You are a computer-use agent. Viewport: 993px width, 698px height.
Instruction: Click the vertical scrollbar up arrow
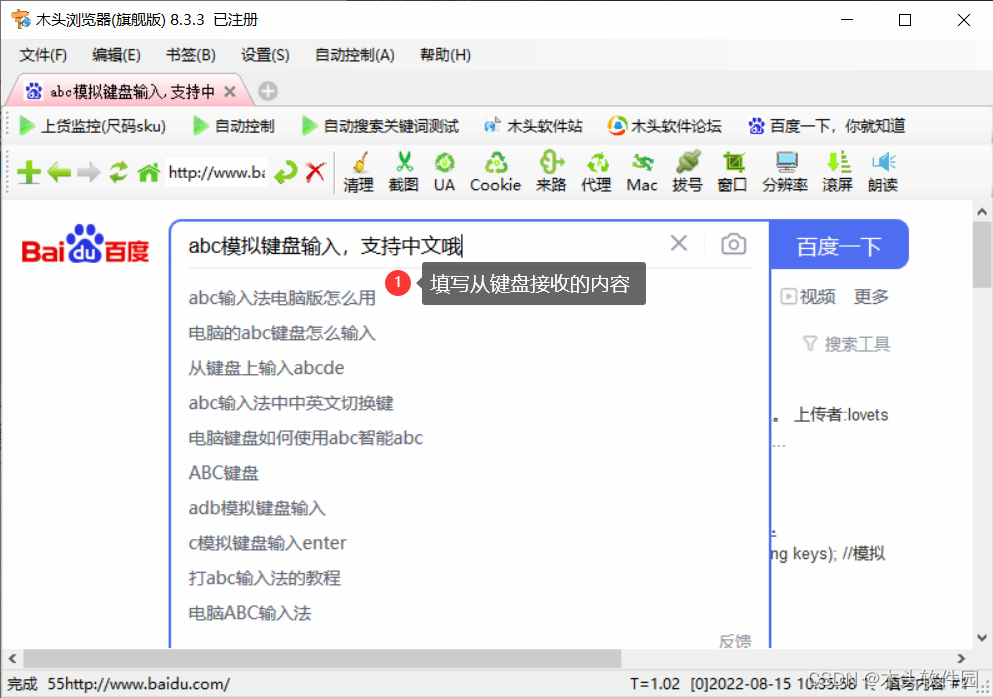pyautogui.click(x=982, y=211)
